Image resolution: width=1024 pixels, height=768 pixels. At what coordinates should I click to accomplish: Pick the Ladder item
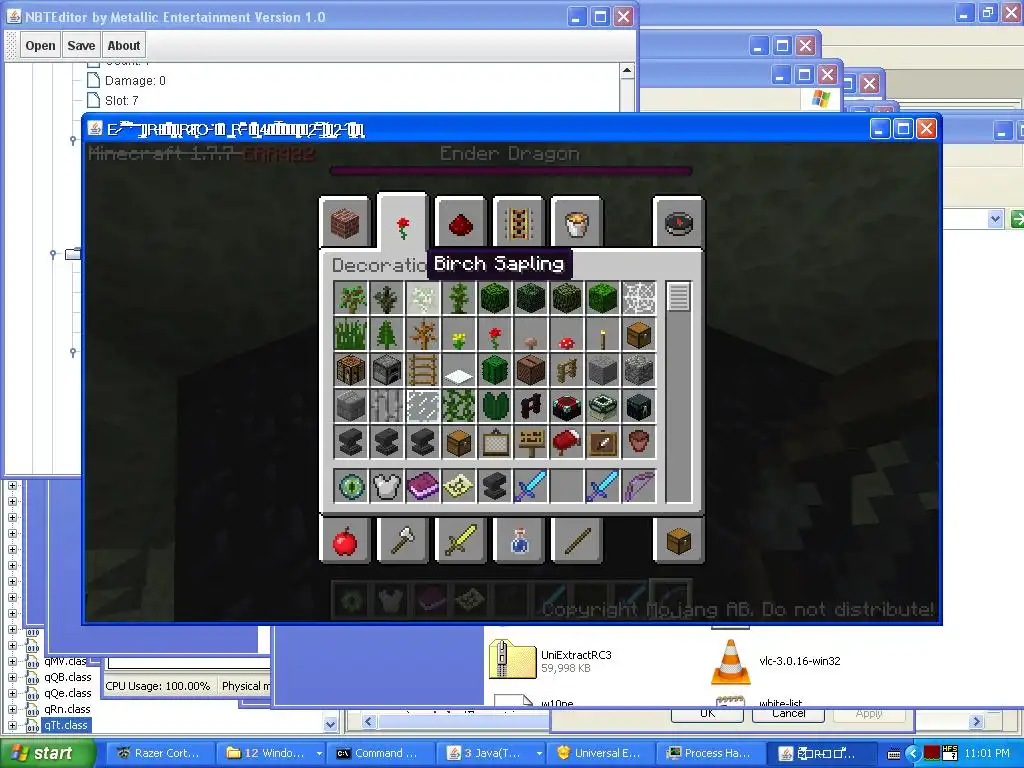(x=423, y=370)
